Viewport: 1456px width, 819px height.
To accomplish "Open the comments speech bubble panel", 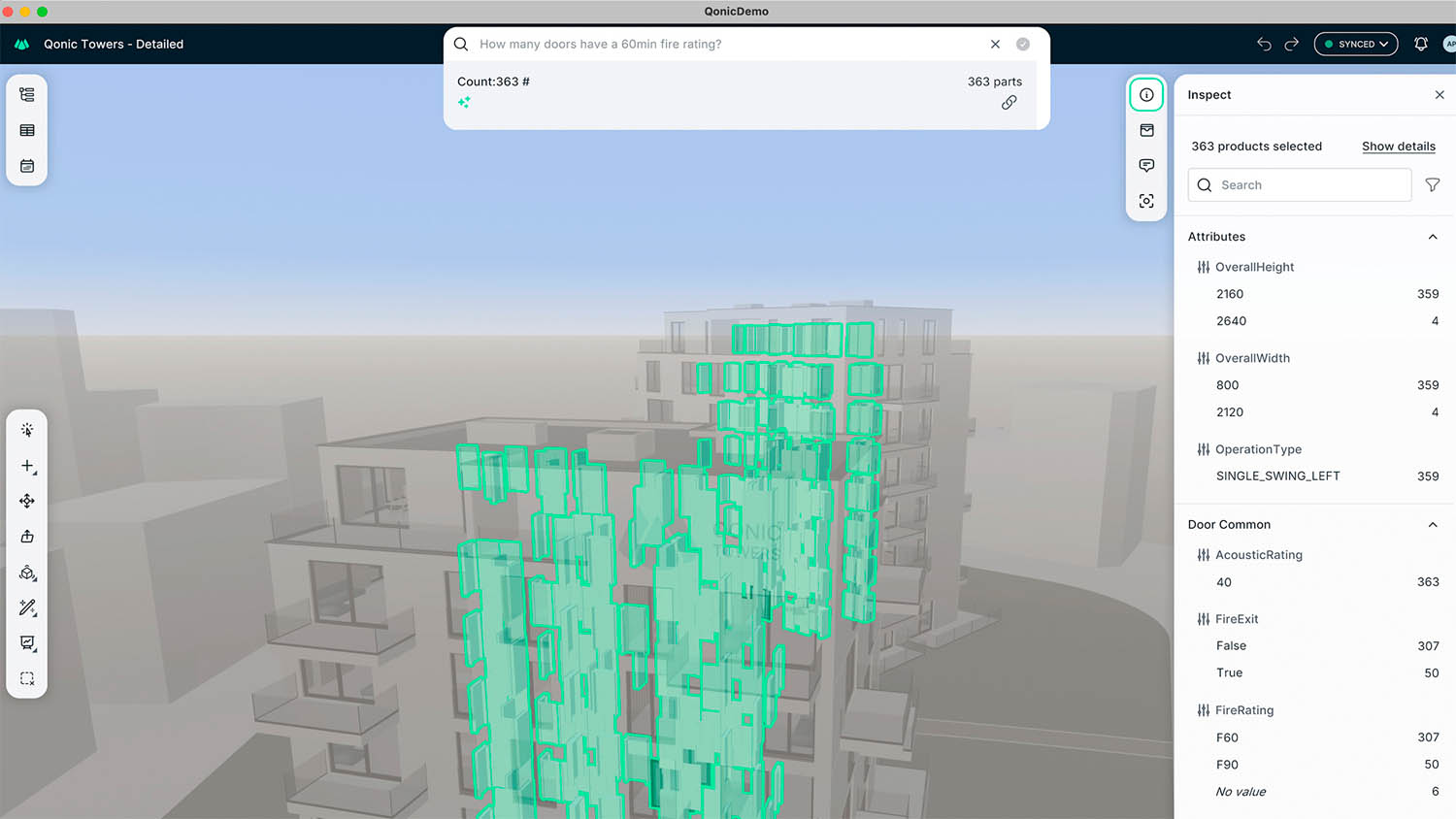I will (x=1146, y=166).
